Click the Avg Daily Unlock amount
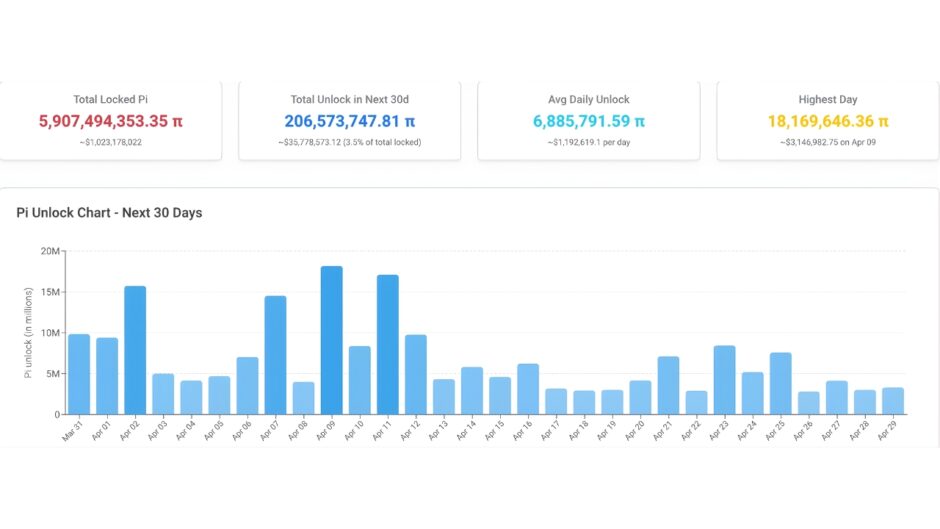940x529 pixels. 588,122
